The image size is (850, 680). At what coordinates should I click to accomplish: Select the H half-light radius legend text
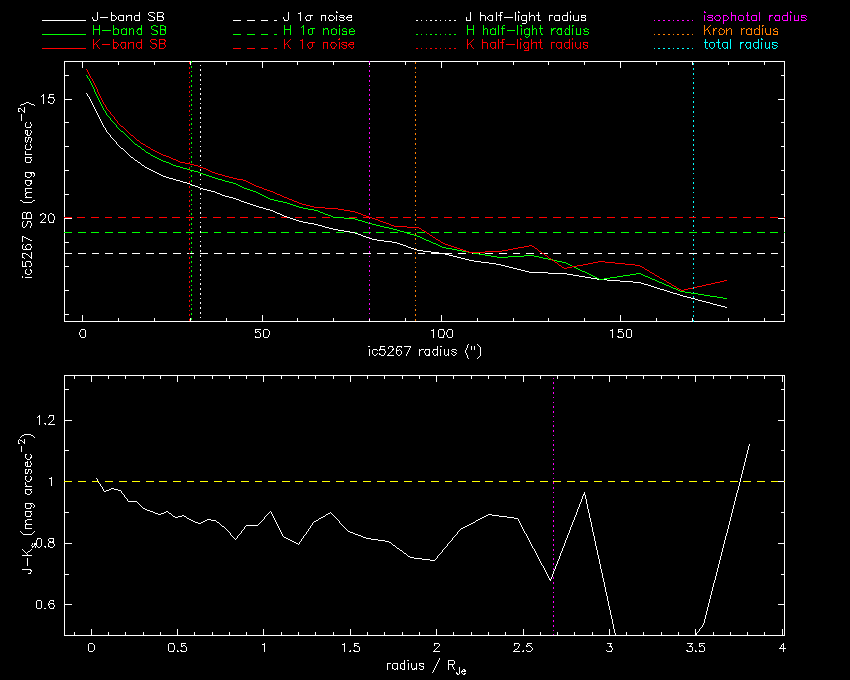(527, 32)
